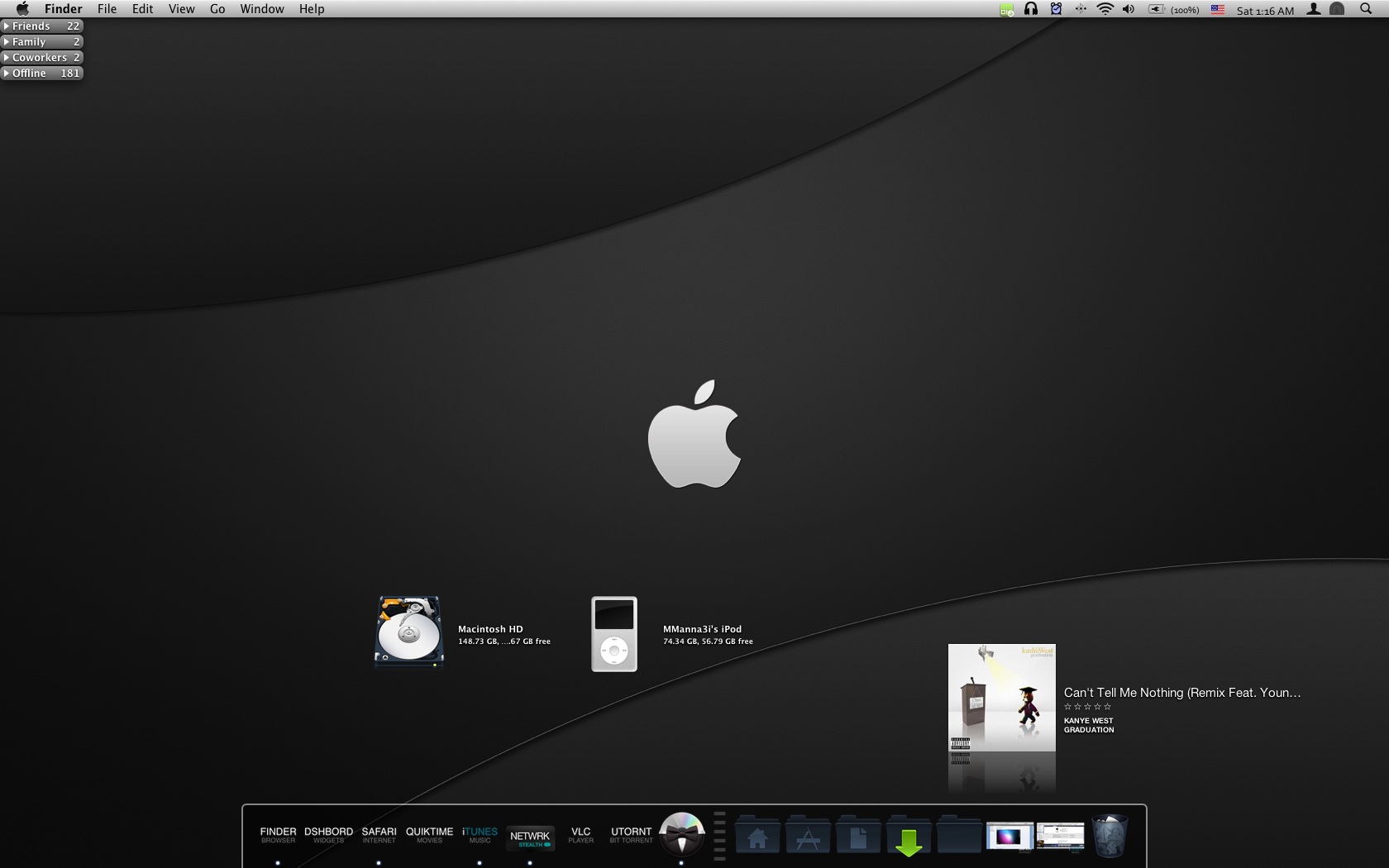Open VLC Player in the dock

580,835
